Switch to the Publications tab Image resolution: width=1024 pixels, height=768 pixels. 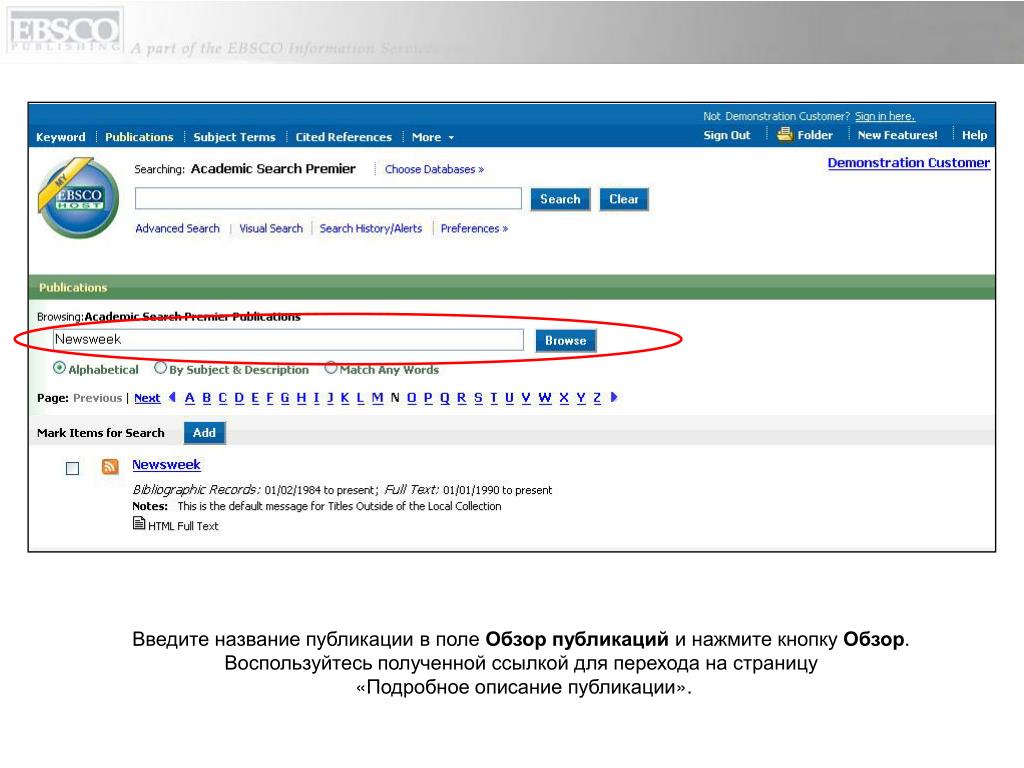point(139,137)
